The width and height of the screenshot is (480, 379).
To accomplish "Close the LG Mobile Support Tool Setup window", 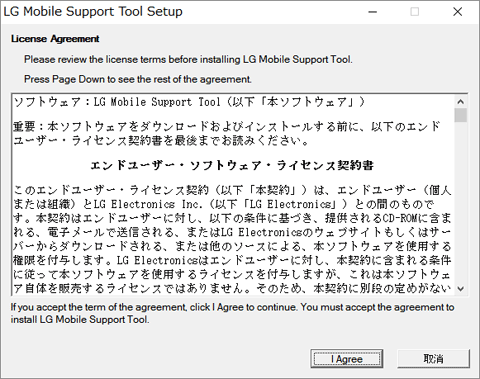I will click(457, 12).
